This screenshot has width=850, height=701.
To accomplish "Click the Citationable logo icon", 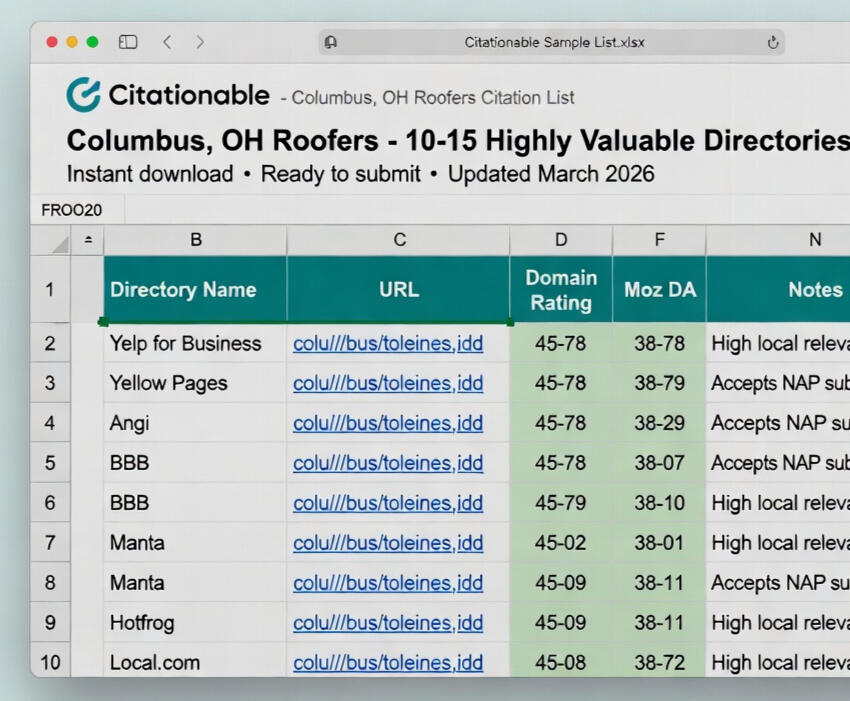I will (84, 95).
